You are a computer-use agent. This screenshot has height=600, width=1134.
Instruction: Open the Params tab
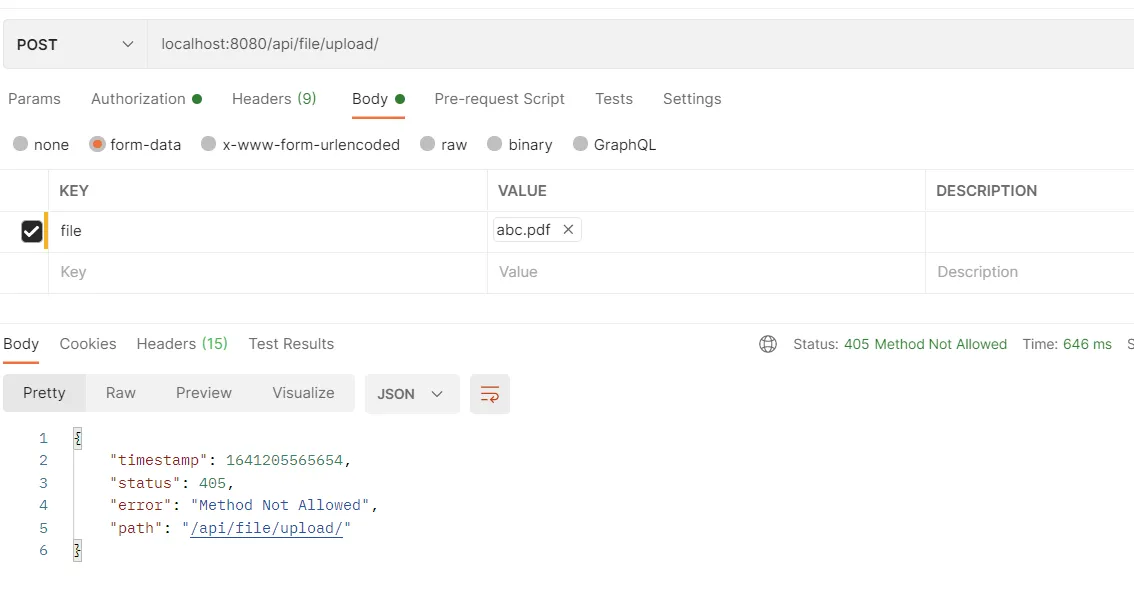point(34,99)
